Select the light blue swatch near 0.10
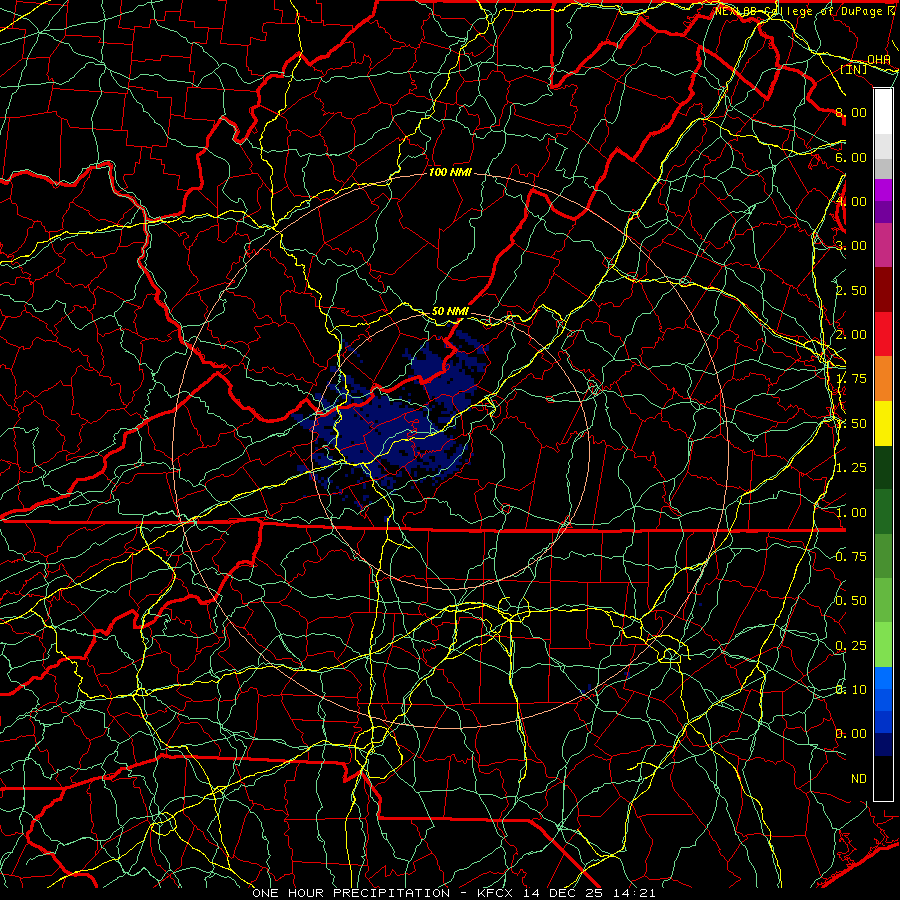 pos(883,678)
